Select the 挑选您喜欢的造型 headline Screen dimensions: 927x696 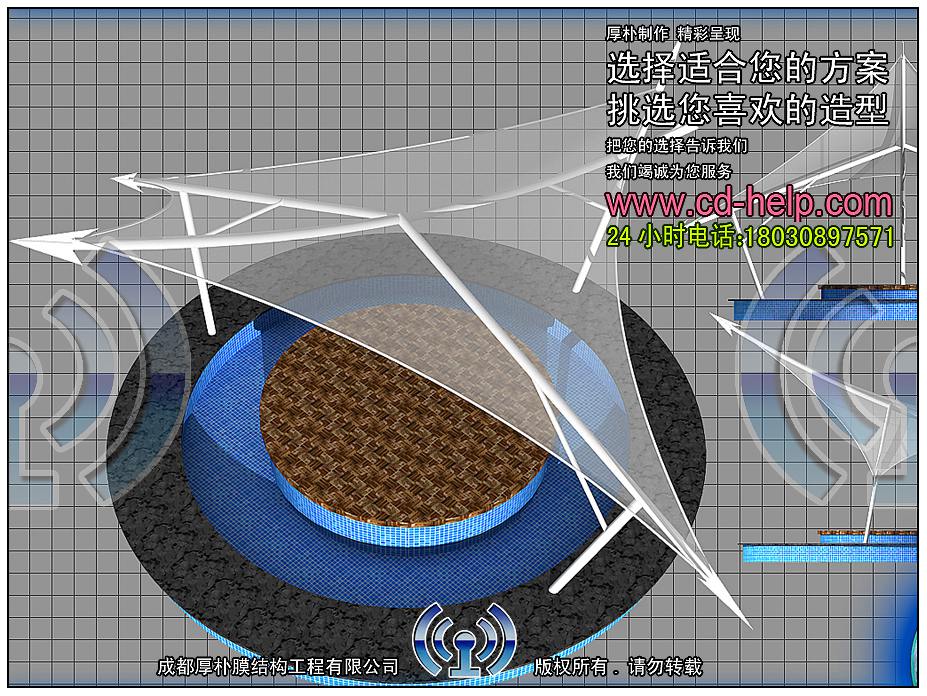pyautogui.click(x=747, y=109)
